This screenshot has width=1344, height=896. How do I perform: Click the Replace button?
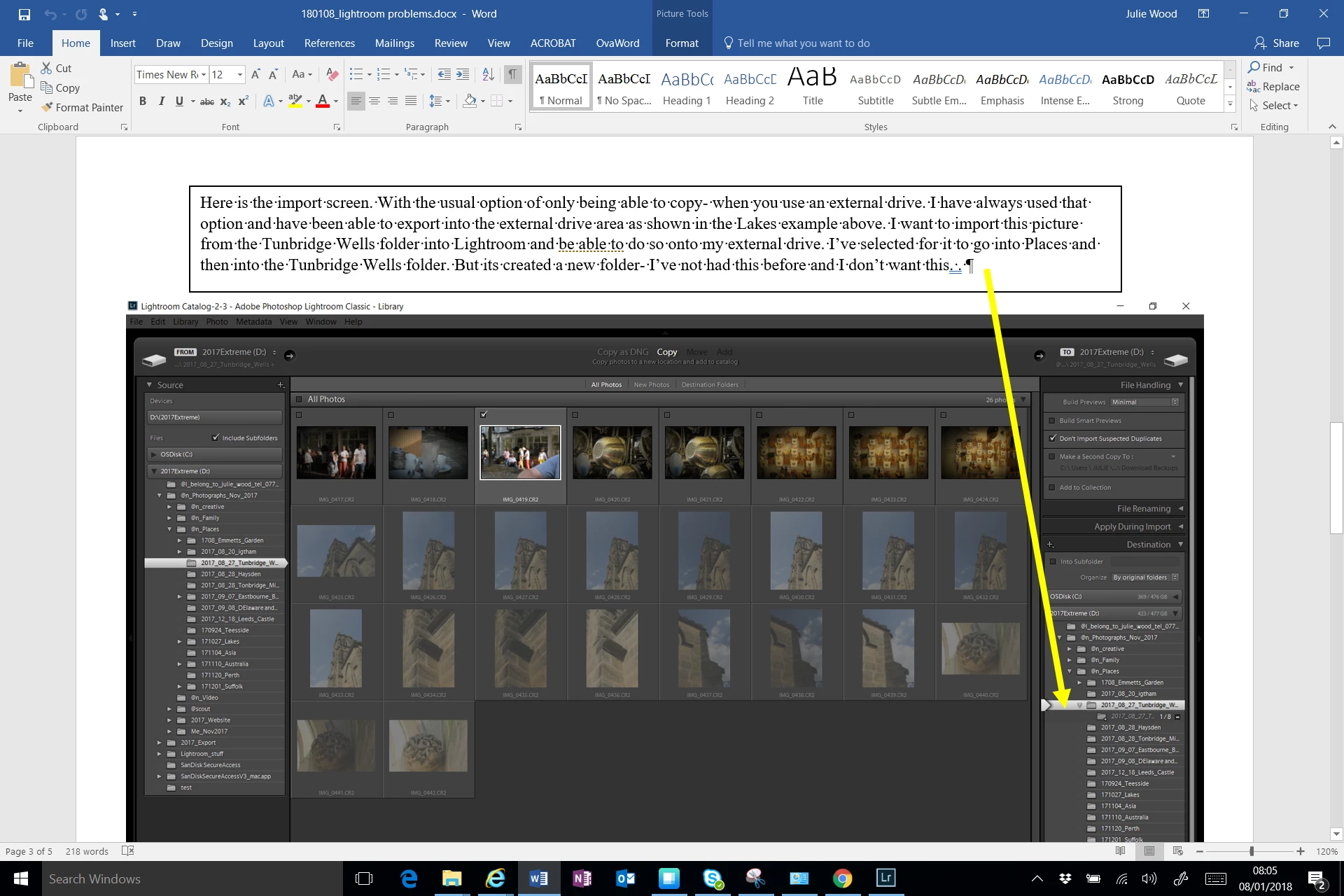pyautogui.click(x=1273, y=87)
